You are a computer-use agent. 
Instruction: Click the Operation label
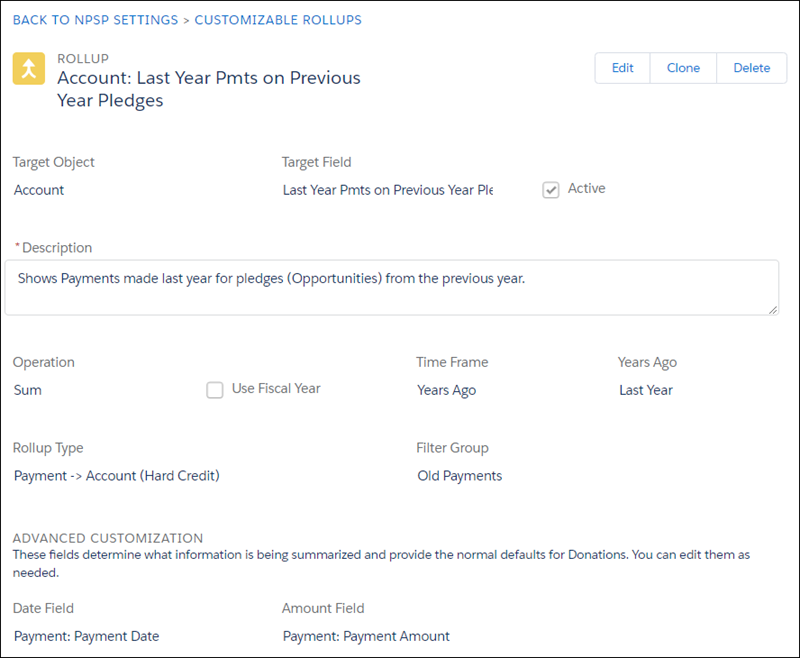pyautogui.click(x=43, y=363)
